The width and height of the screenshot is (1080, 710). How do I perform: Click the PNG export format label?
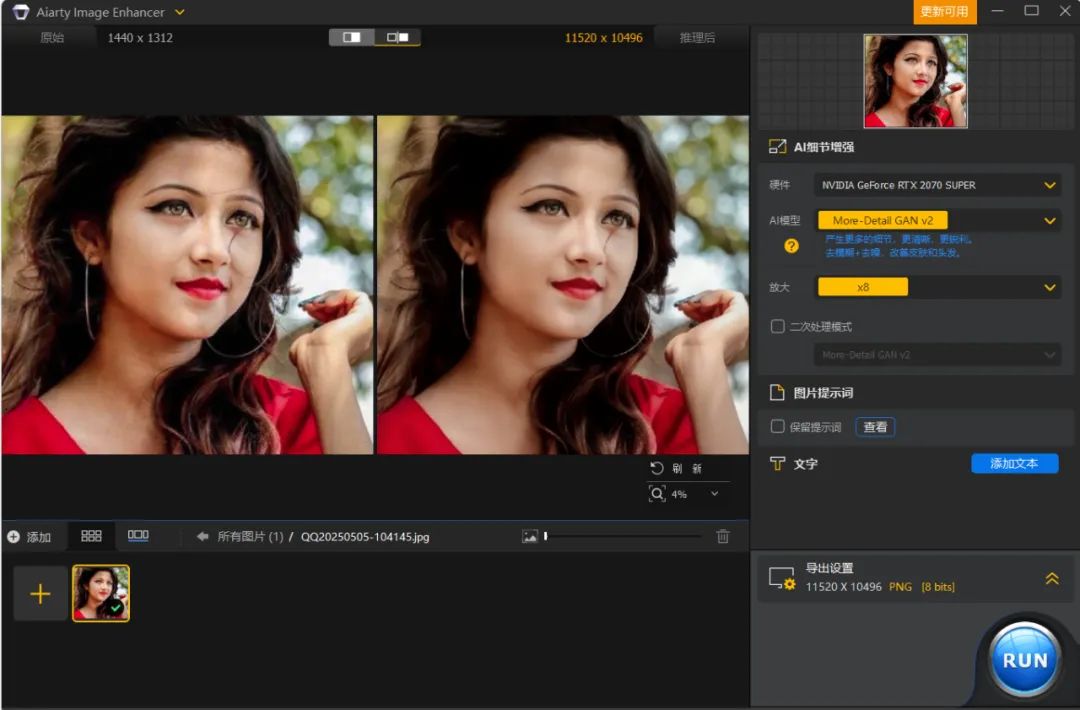point(900,587)
